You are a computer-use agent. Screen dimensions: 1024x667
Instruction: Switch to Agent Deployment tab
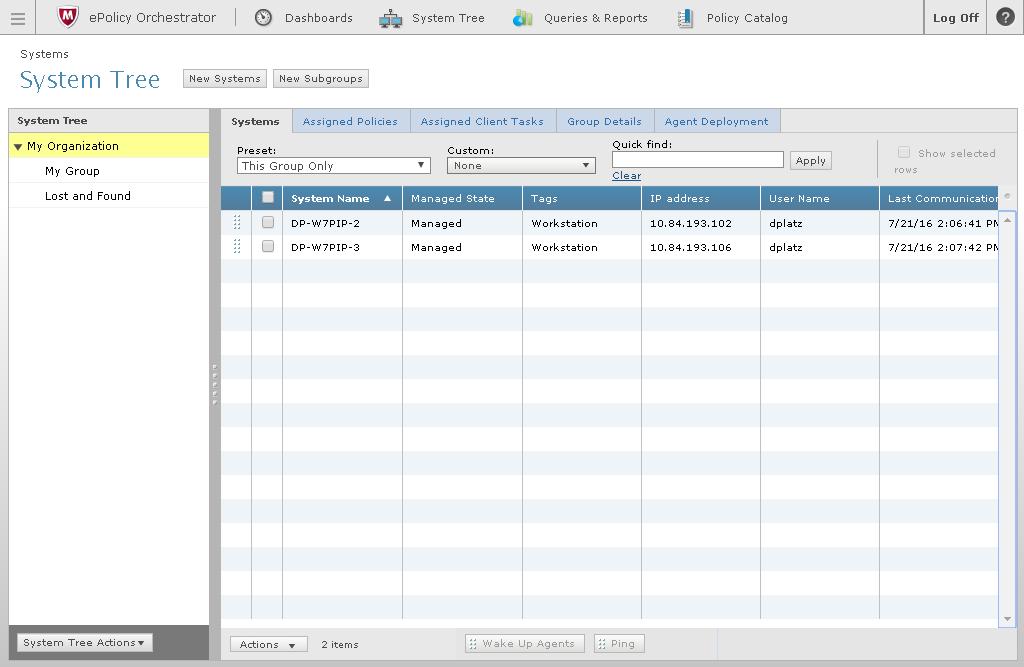[x=716, y=122]
